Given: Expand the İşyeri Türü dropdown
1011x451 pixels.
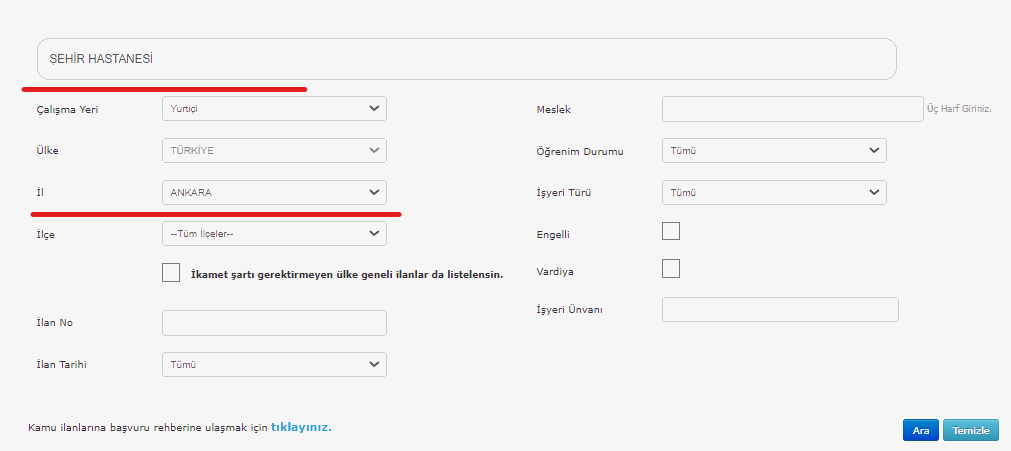Looking at the screenshot, I should click(x=774, y=192).
